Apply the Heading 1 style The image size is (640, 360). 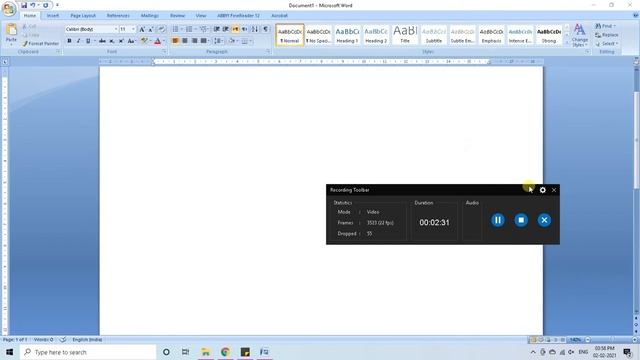coord(347,35)
